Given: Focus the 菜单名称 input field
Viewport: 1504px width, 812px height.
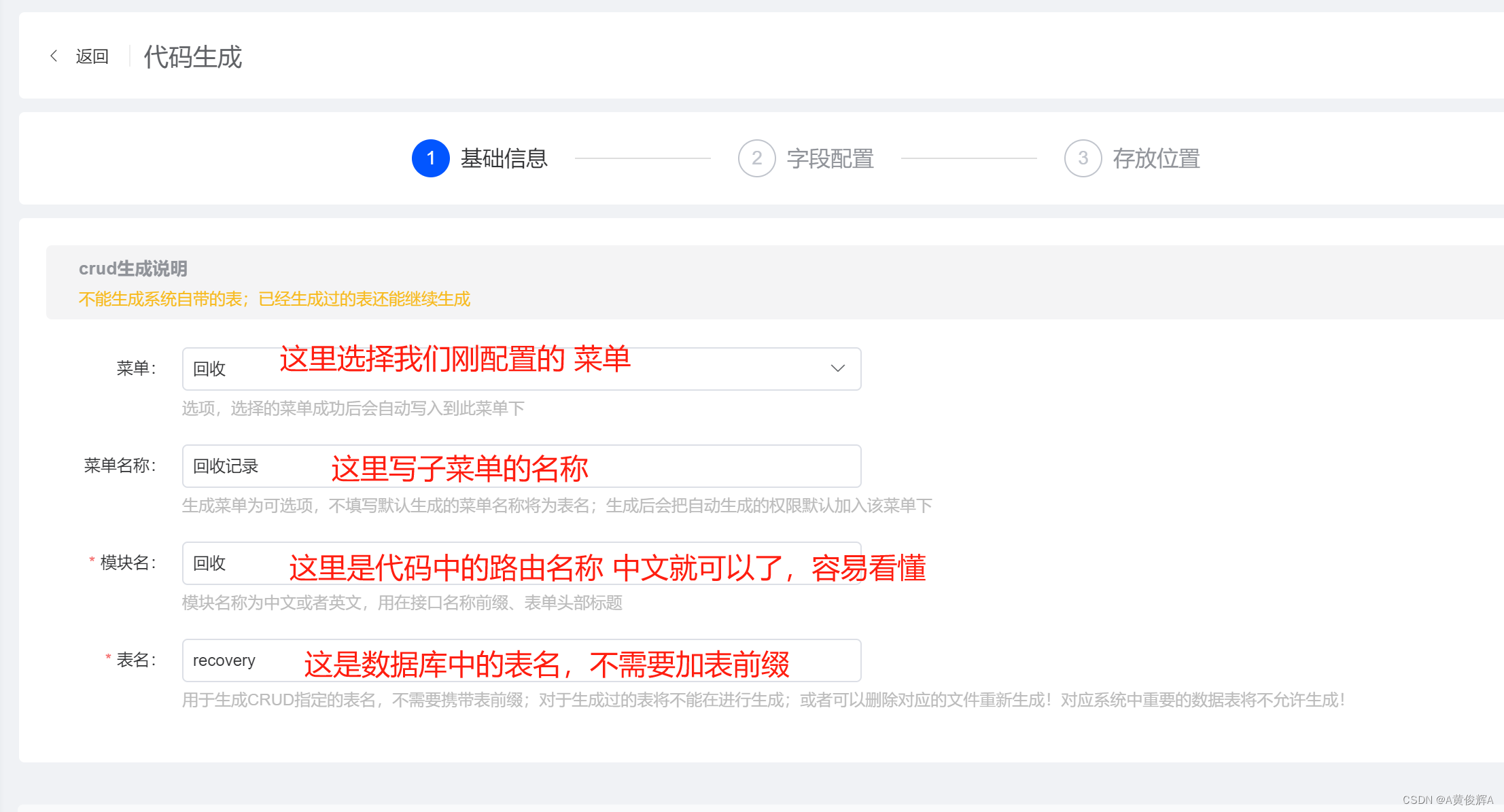Looking at the screenshot, I should coord(522,466).
